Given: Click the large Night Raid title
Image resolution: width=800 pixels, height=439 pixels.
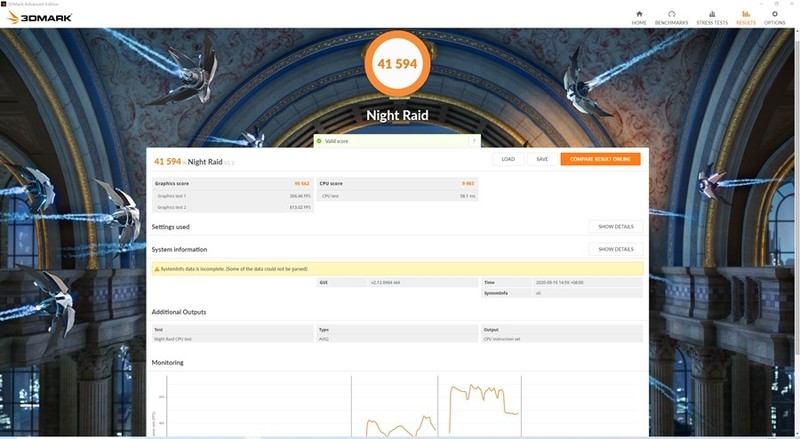Looking at the screenshot, I should coord(397,115).
